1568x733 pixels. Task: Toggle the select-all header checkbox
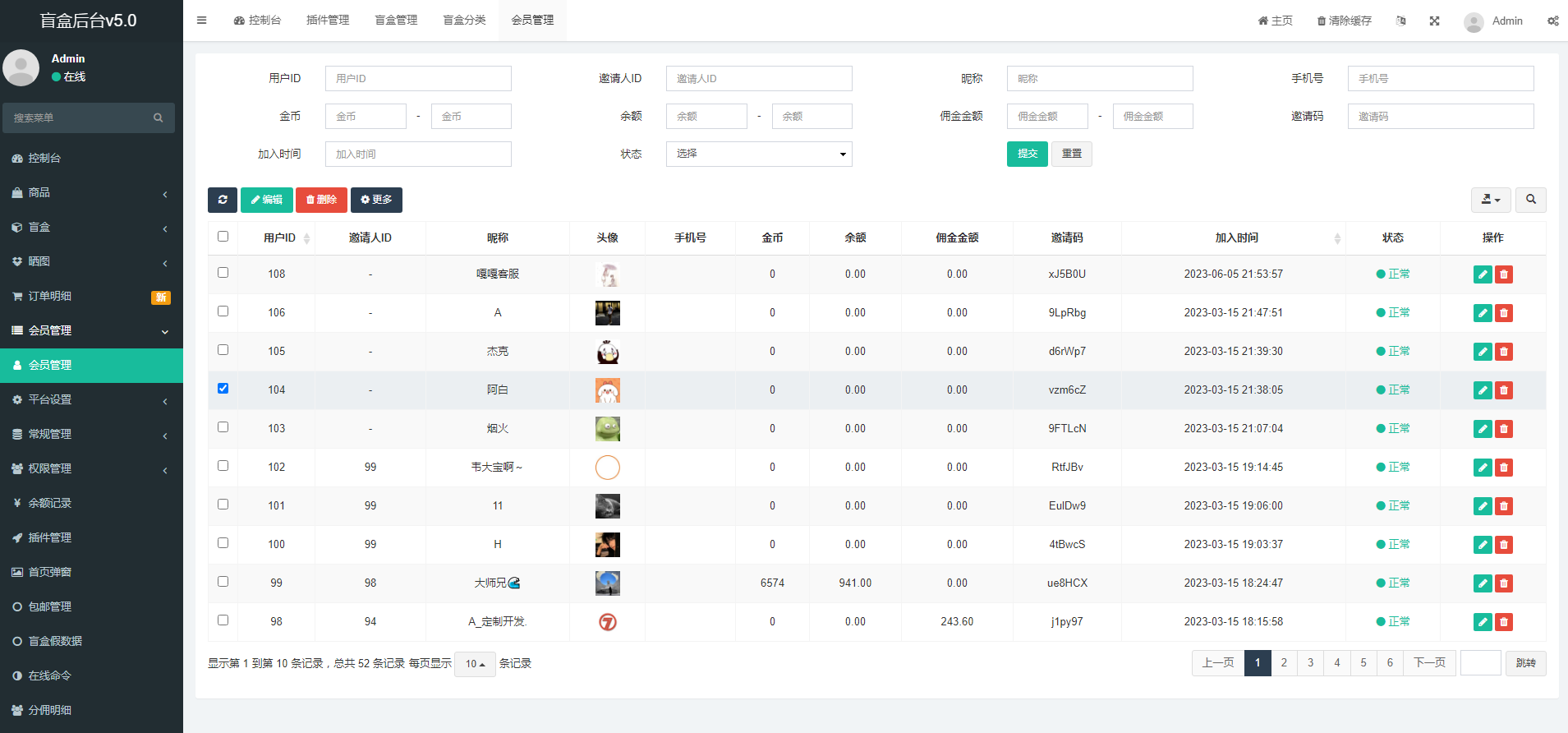pyautogui.click(x=223, y=237)
